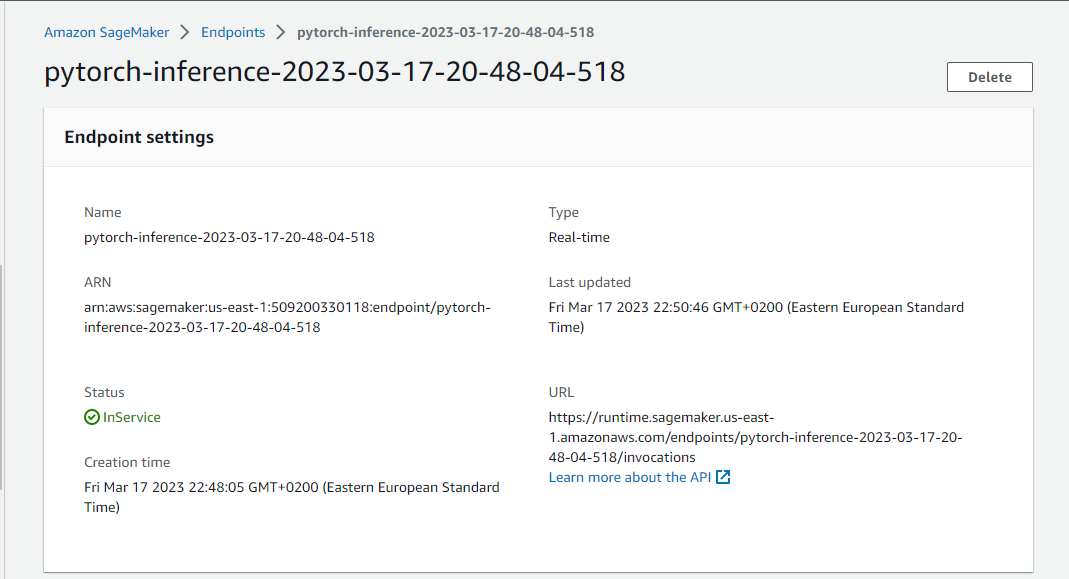Viewport: 1069px width, 579px height.
Task: Open the Learn more about the API link
Action: (630, 477)
